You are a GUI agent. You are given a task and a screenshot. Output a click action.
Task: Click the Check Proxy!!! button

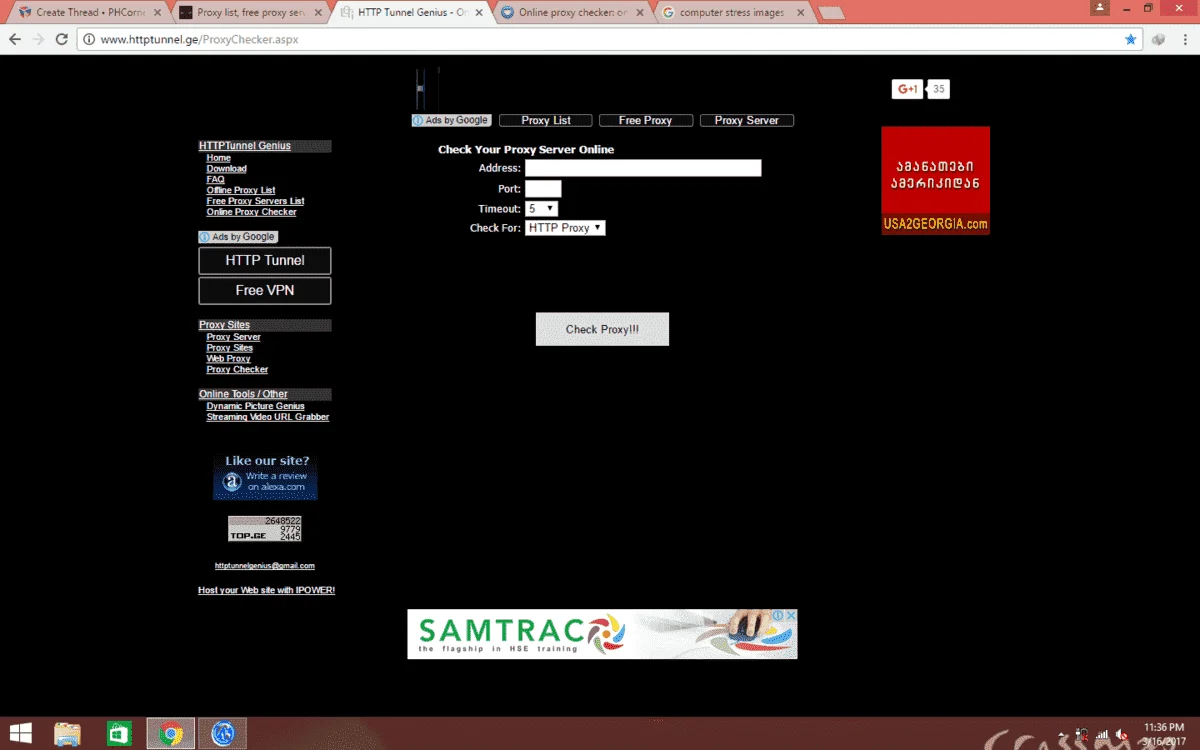click(602, 329)
